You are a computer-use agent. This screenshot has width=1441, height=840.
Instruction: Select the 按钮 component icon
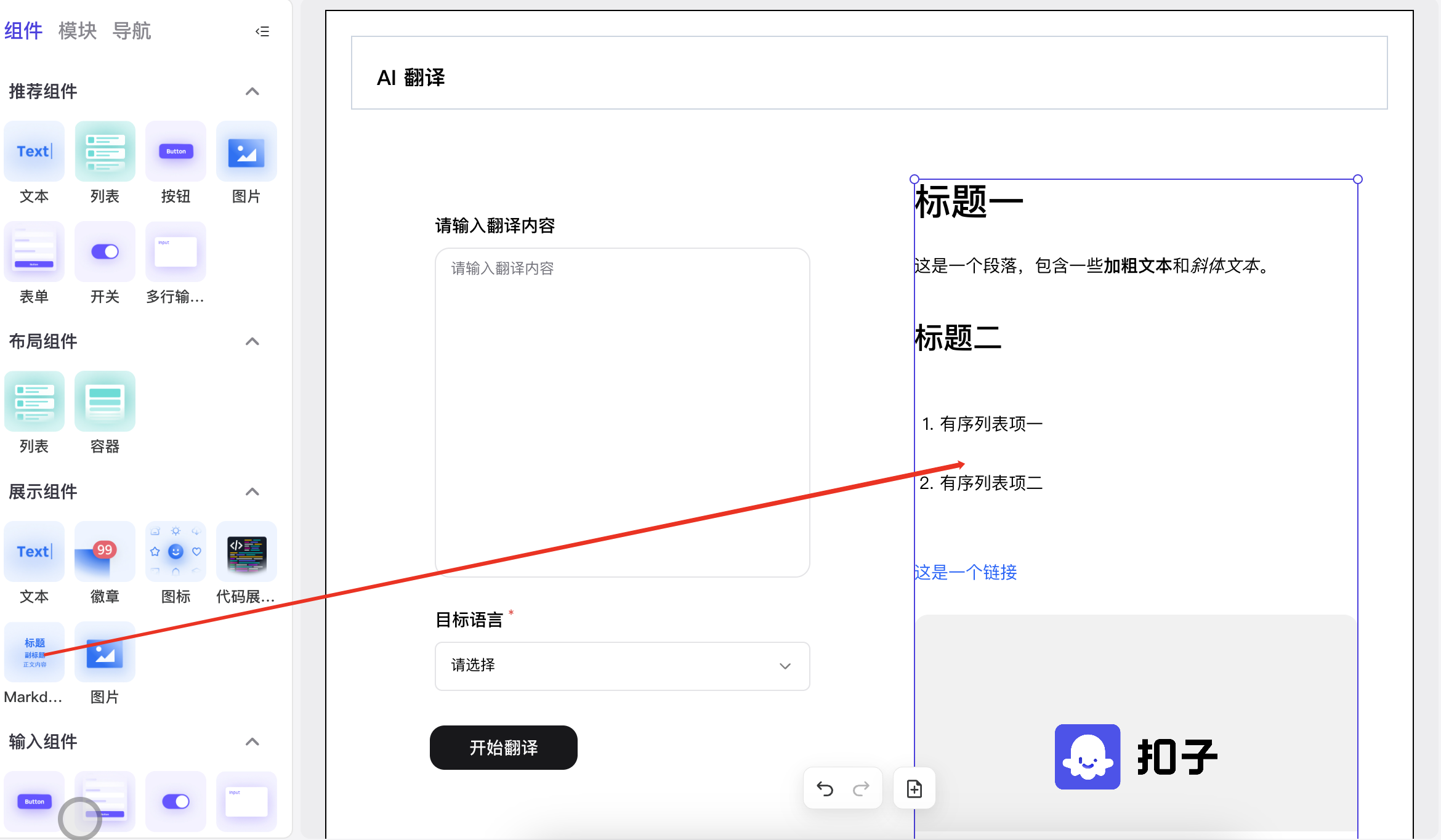tap(176, 151)
